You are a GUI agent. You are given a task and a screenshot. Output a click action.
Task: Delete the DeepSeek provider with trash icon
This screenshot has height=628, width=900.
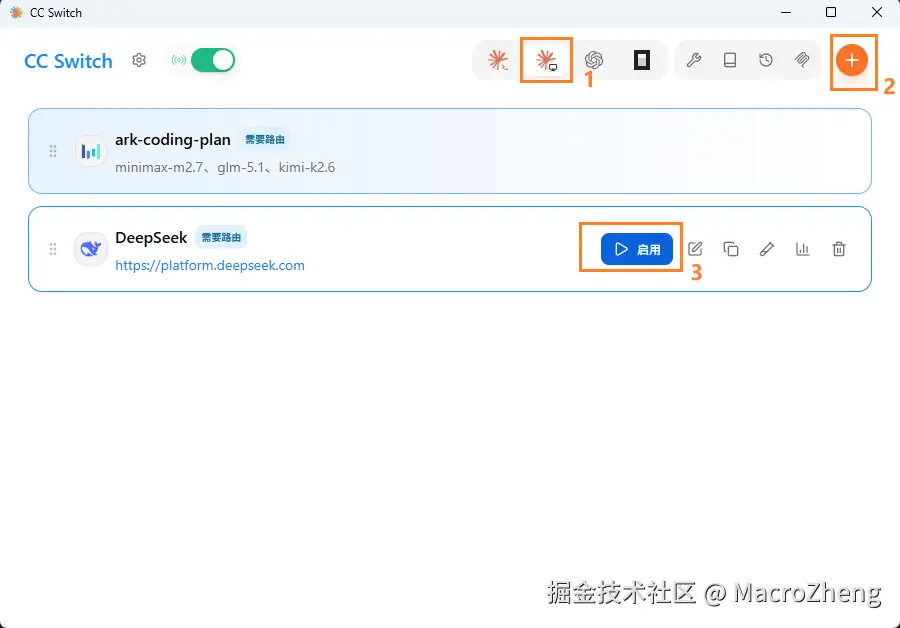tap(839, 249)
